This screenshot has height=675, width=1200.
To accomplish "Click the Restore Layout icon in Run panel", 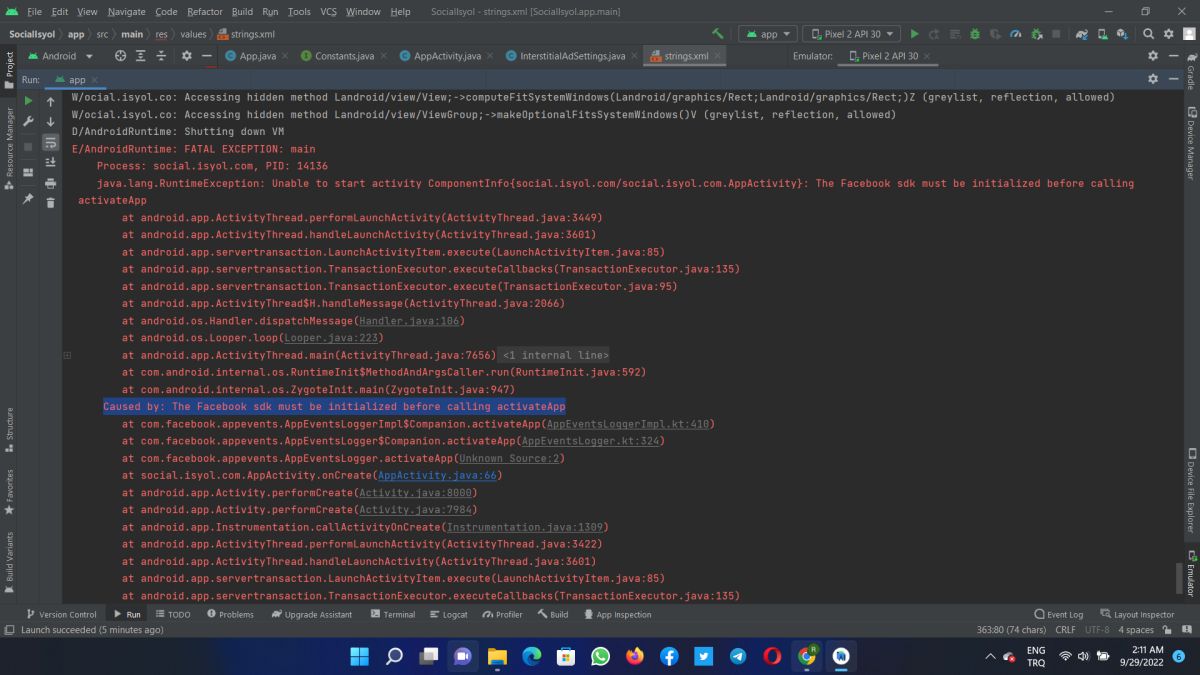I will [x=28, y=172].
